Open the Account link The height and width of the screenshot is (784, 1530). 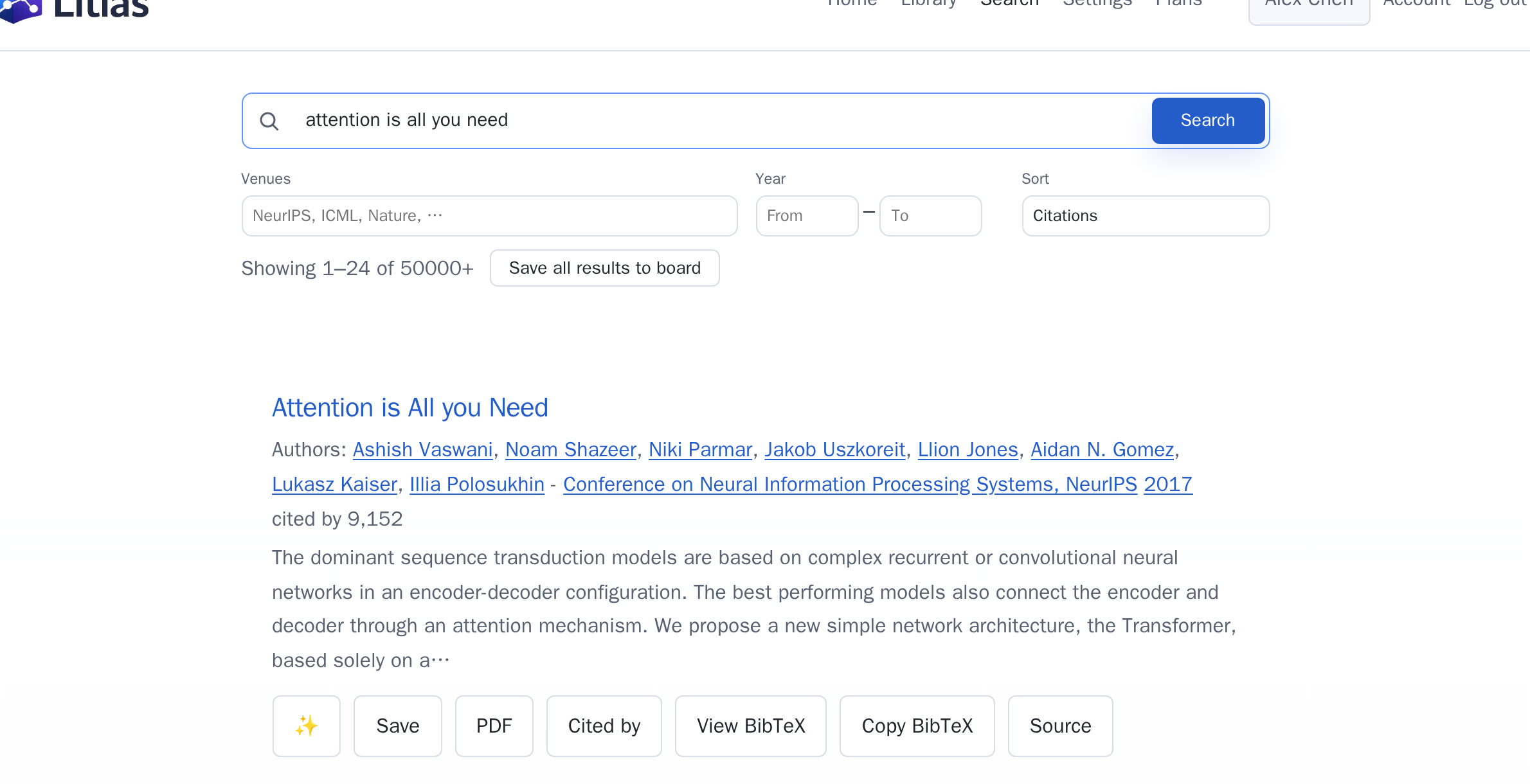click(x=1416, y=3)
